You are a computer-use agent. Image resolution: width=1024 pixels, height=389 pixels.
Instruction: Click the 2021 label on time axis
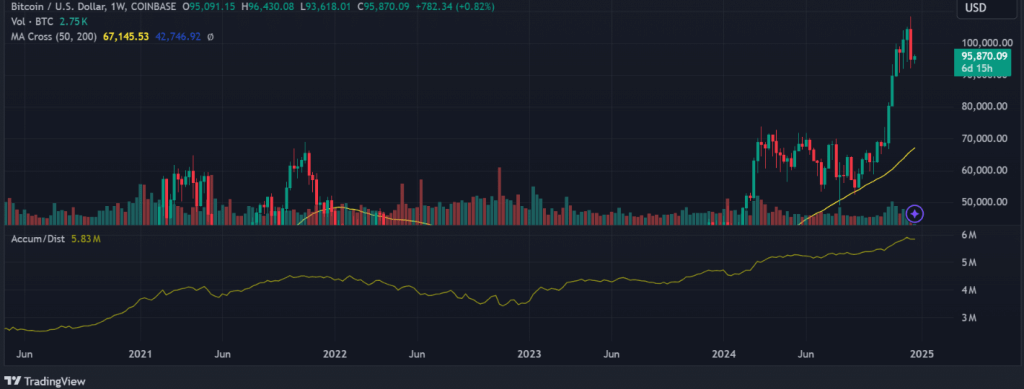point(140,354)
